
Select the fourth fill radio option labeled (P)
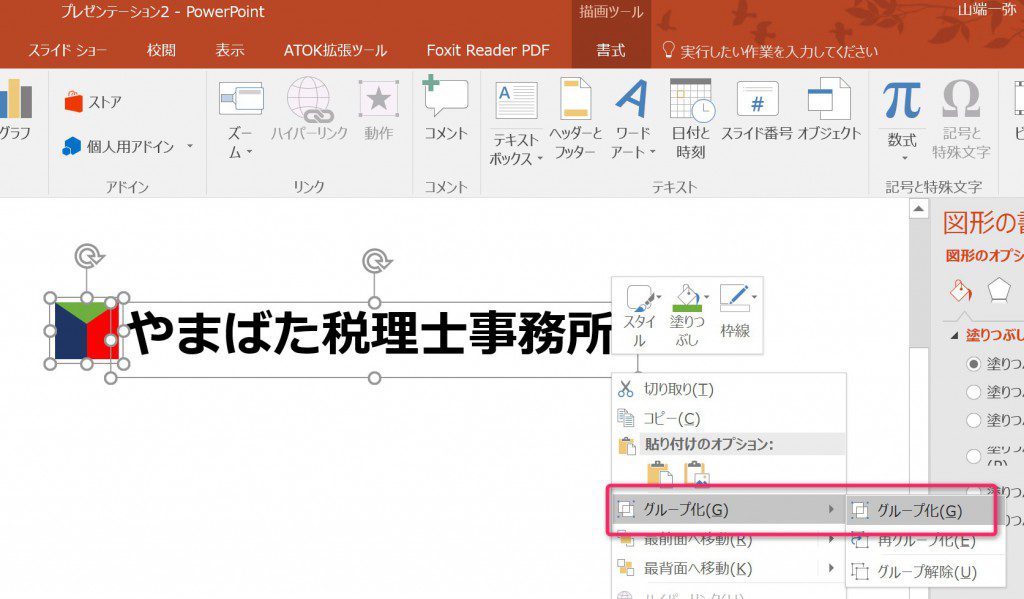[x=973, y=455]
